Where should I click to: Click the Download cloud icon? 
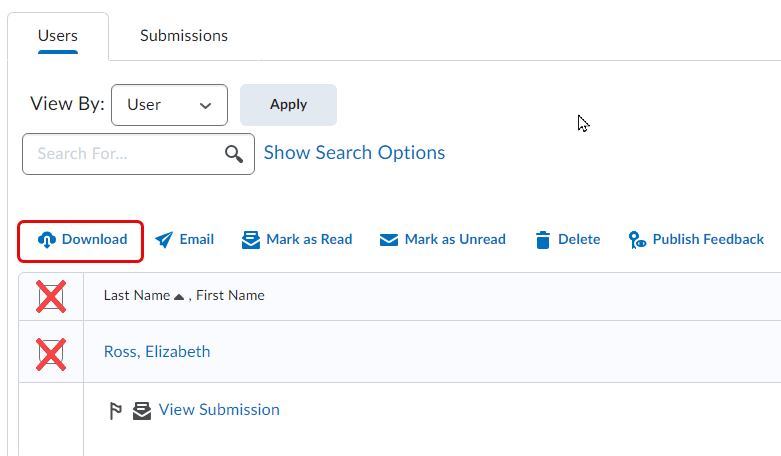(x=47, y=240)
